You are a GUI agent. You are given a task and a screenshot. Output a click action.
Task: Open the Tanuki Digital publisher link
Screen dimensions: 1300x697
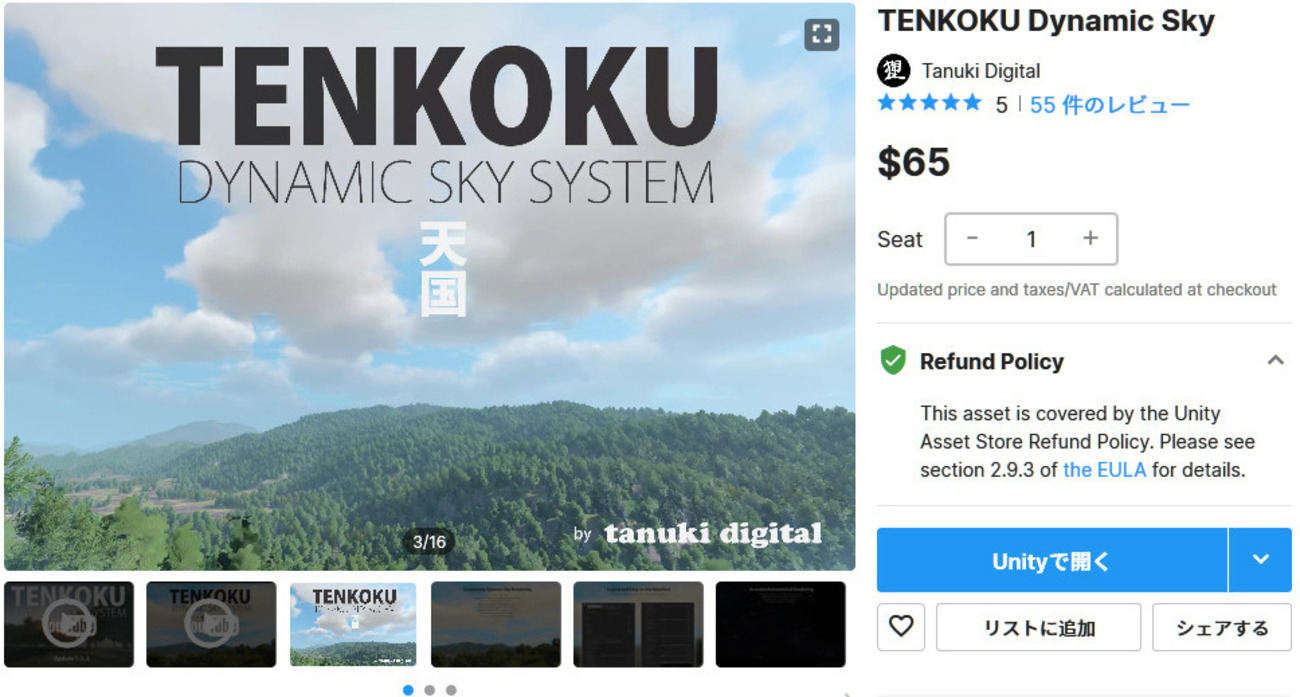pos(980,71)
